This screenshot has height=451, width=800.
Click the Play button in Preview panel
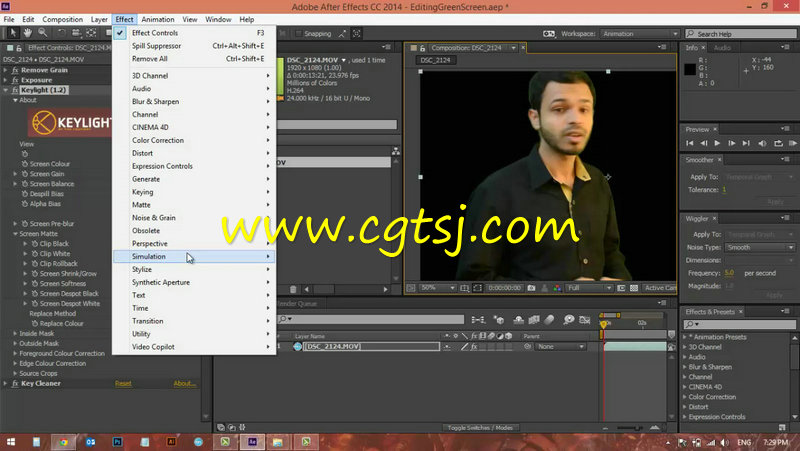tap(717, 143)
